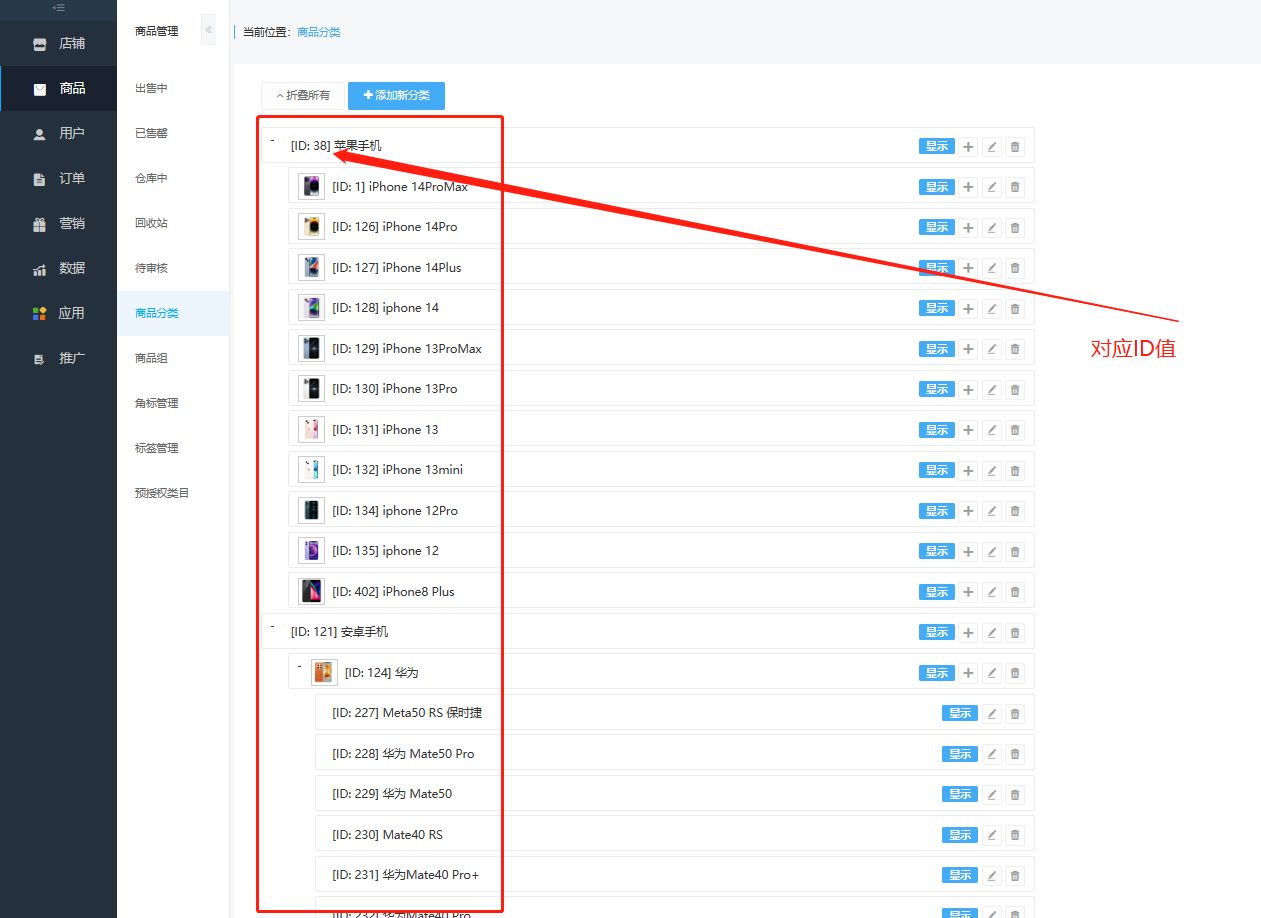Toggle 显示 for Meta50 RS 保时捷
The image size is (1261, 918).
(959, 714)
